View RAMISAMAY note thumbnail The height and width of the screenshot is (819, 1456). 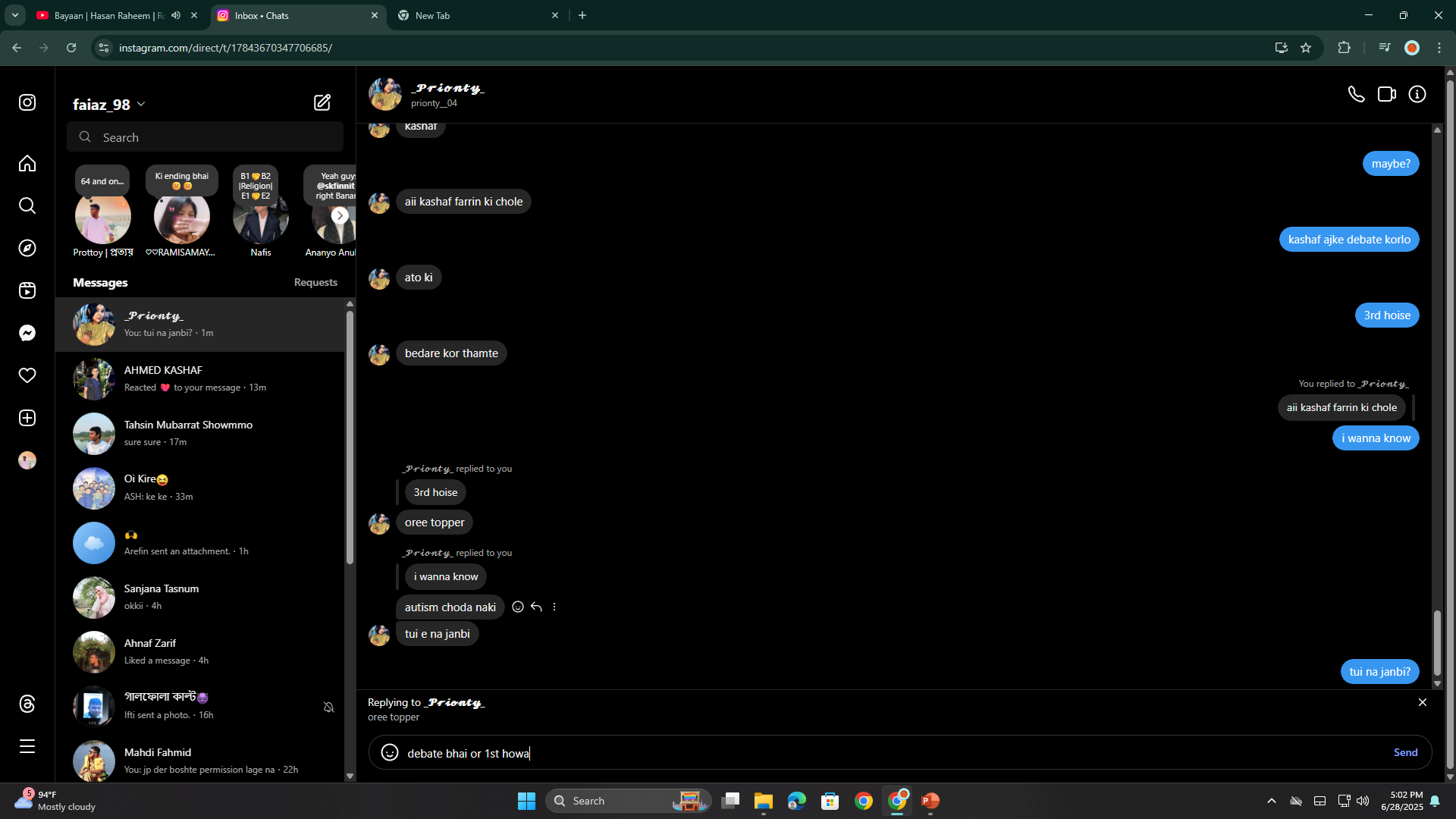(x=181, y=215)
